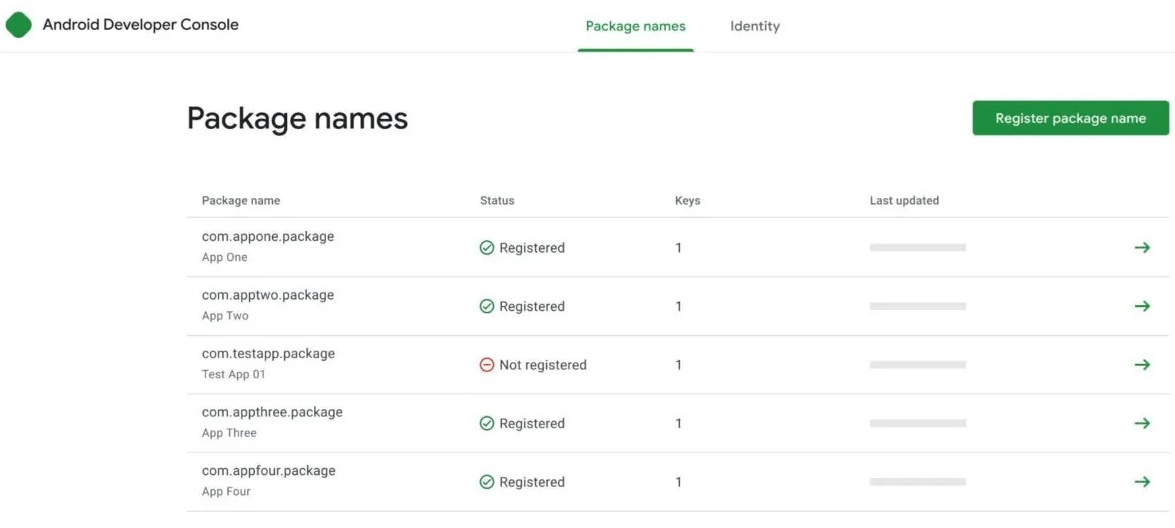Click Android Developer Console title text
Image resolution: width=1175 pixels, height=528 pixels.
click(140, 25)
